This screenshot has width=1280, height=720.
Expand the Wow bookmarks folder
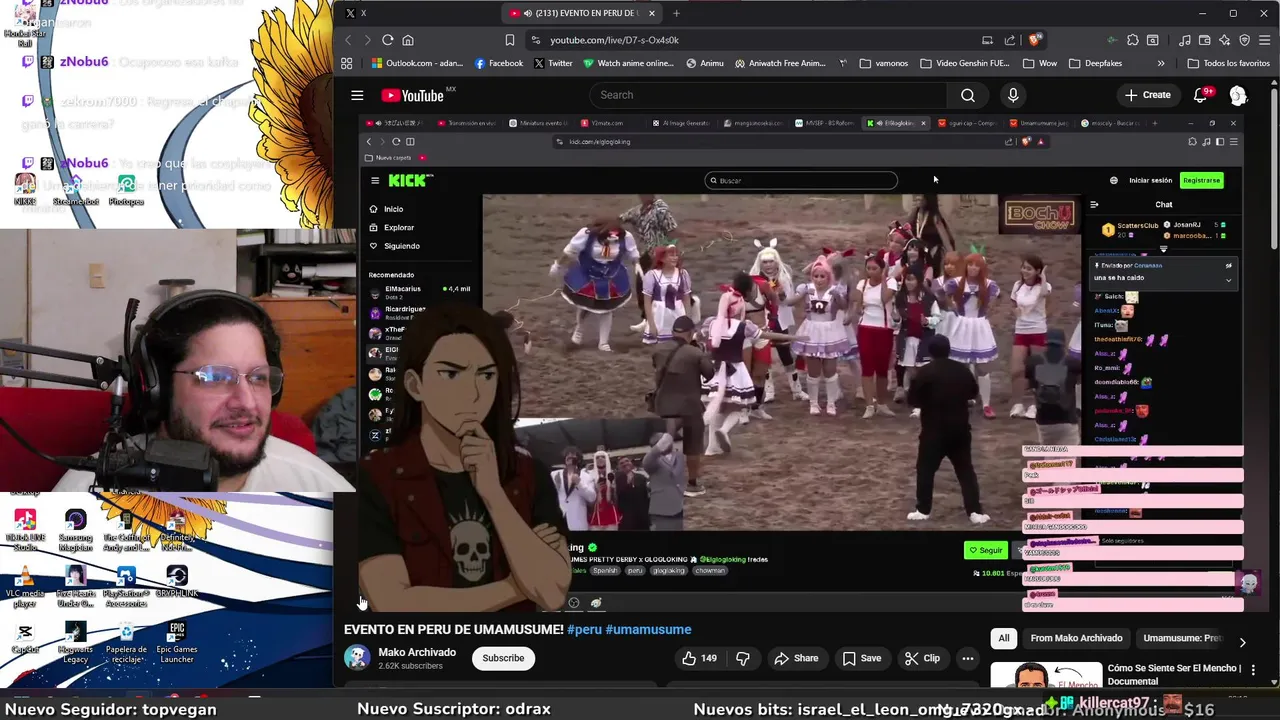[1040, 63]
